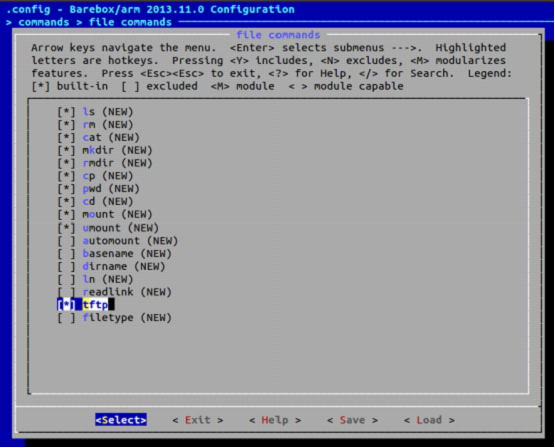Select the 'rmdir (NEW)' entry label
This screenshot has width=555, height=448.
click(x=117, y=163)
